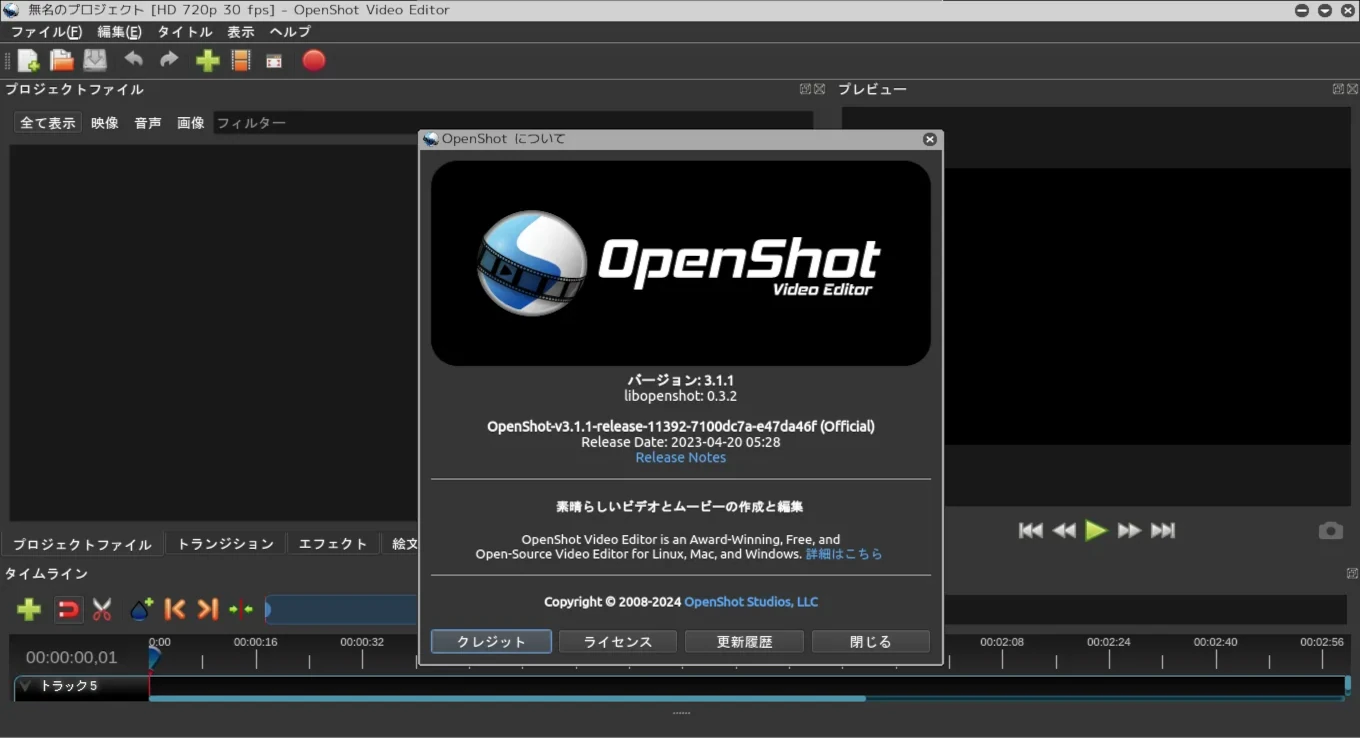The height and width of the screenshot is (738, 1360).
Task: Open the Release Notes link
Action: (680, 458)
